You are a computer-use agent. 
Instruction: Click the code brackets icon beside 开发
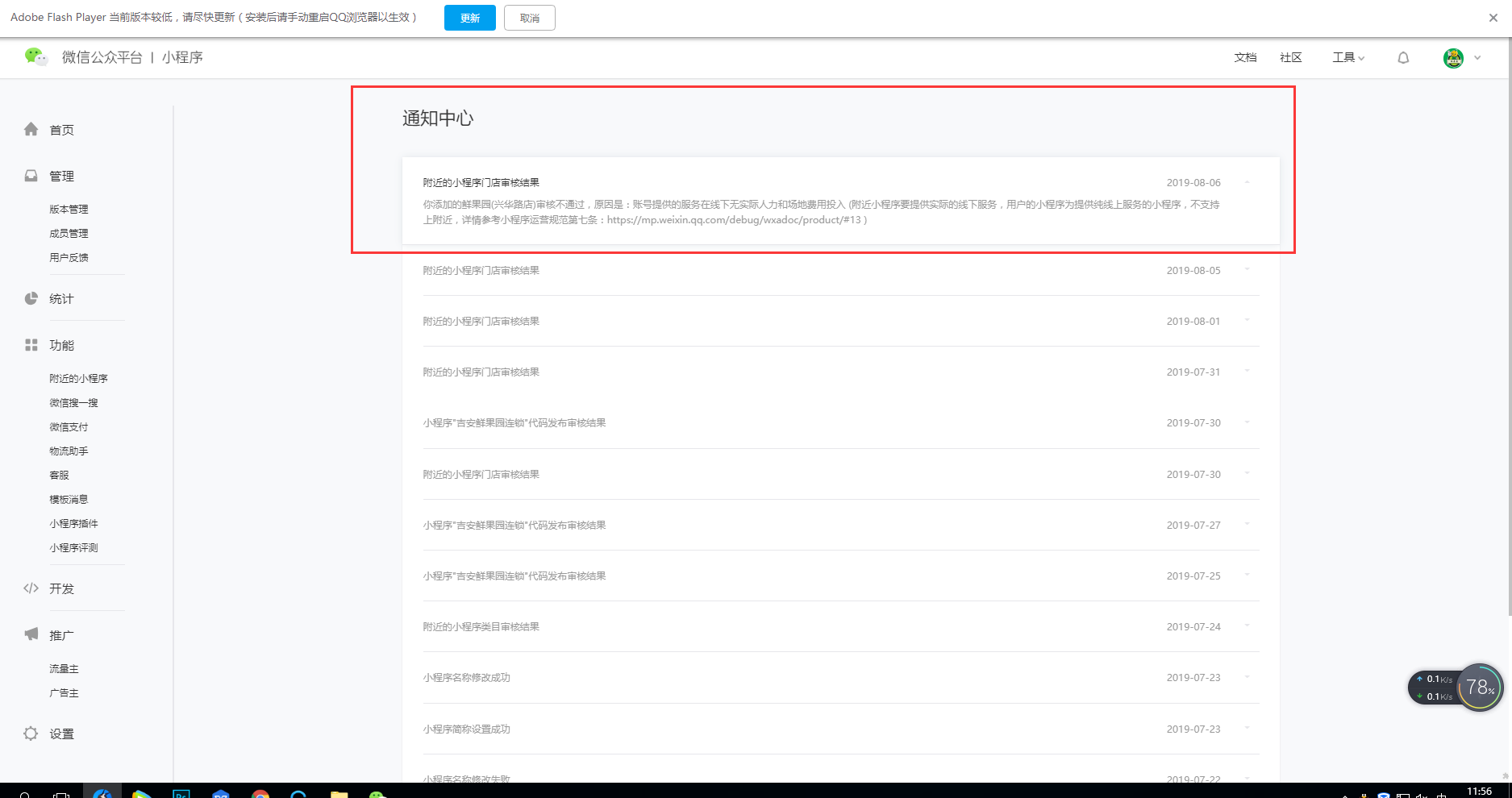31,588
